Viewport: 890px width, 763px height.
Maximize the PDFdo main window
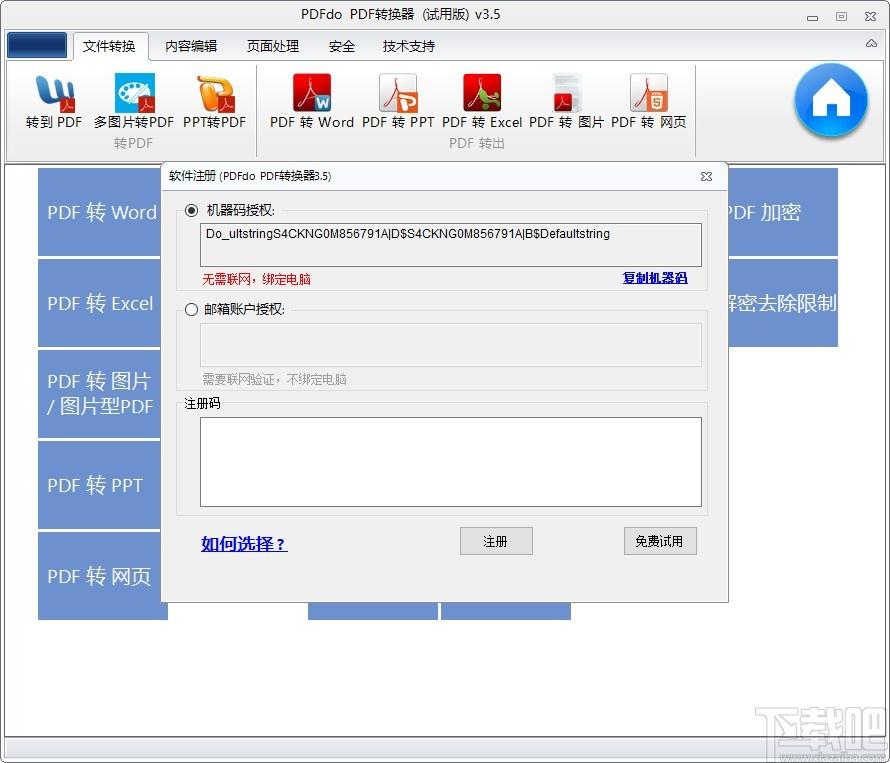(841, 16)
